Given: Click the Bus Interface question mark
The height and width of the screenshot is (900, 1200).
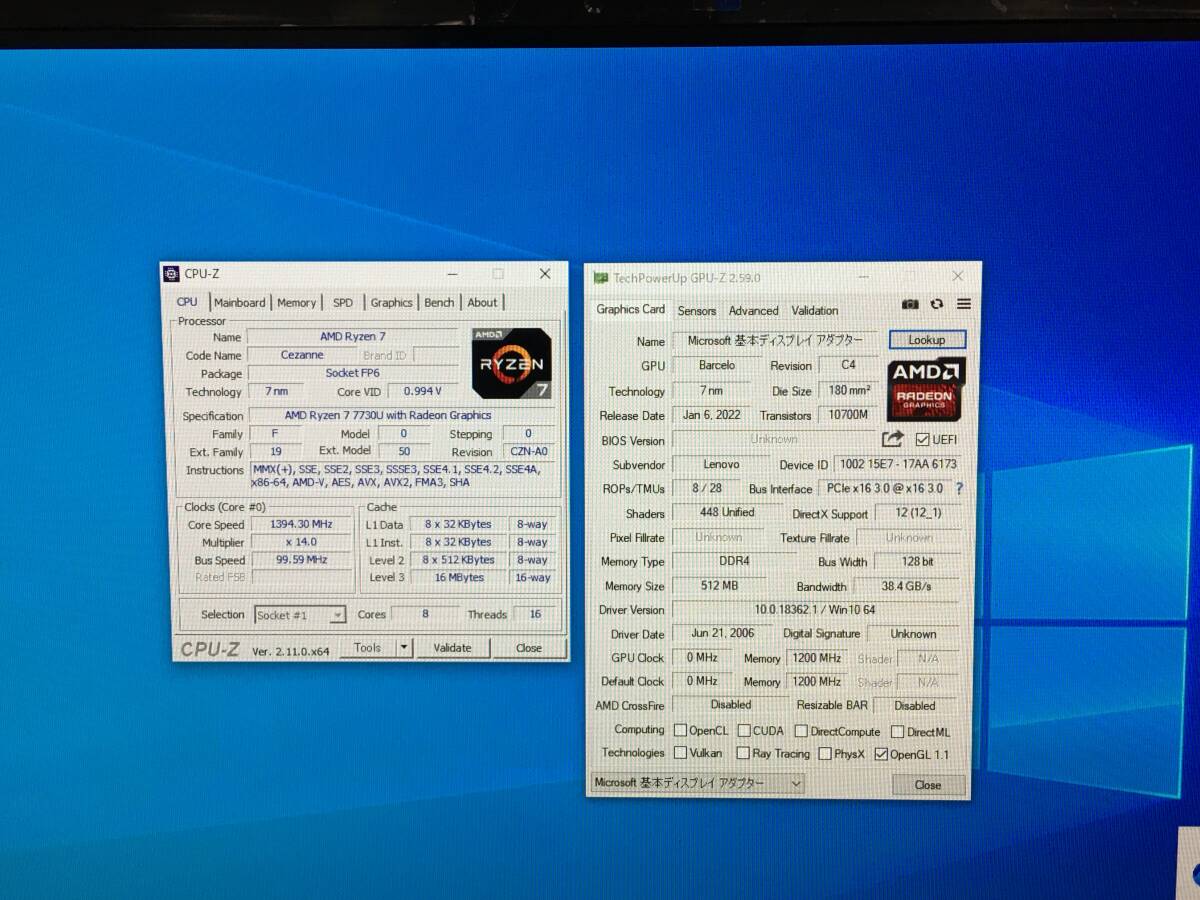Looking at the screenshot, I should coord(959,488).
